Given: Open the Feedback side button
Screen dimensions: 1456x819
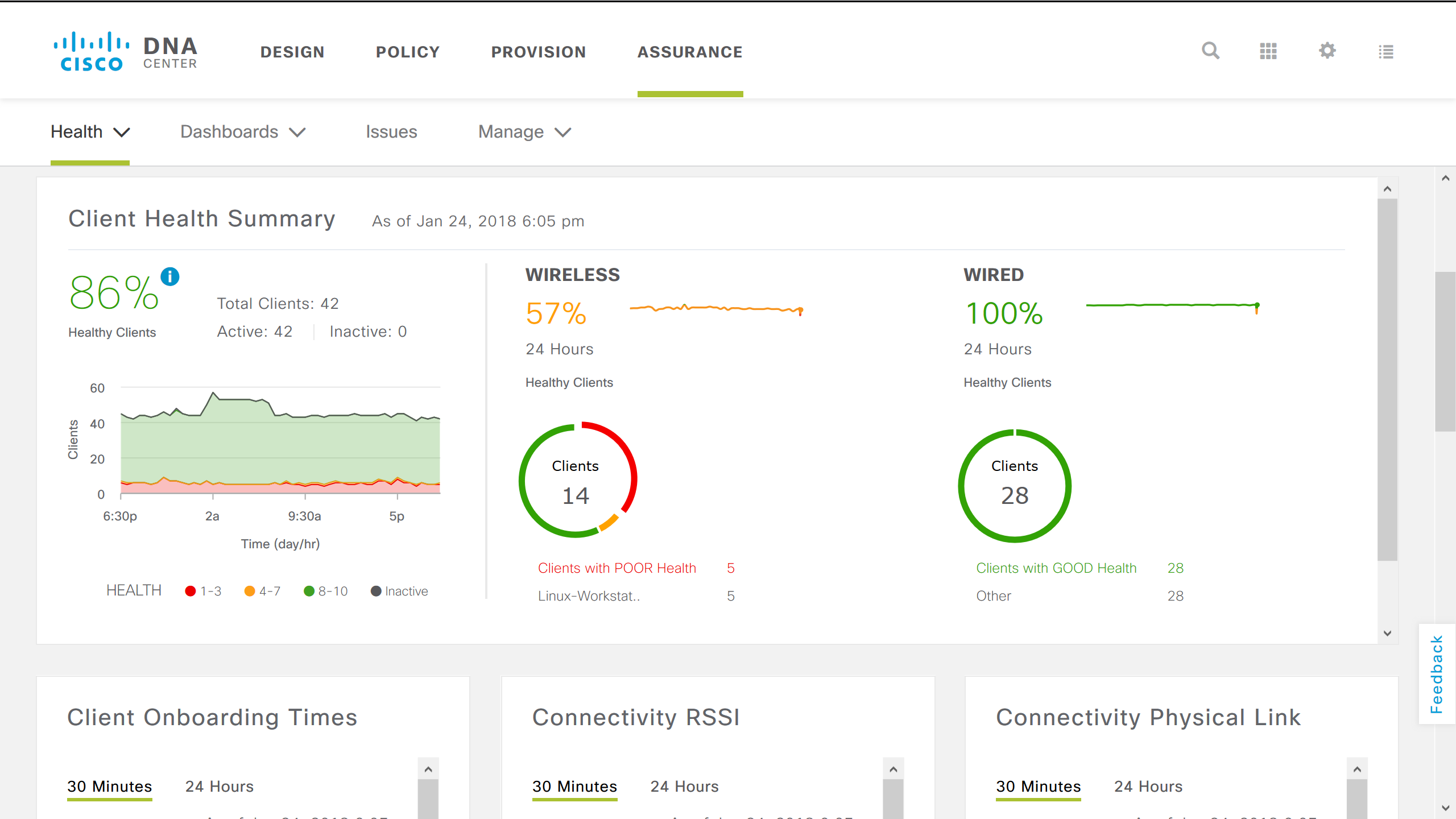Looking at the screenshot, I should point(1437,674).
